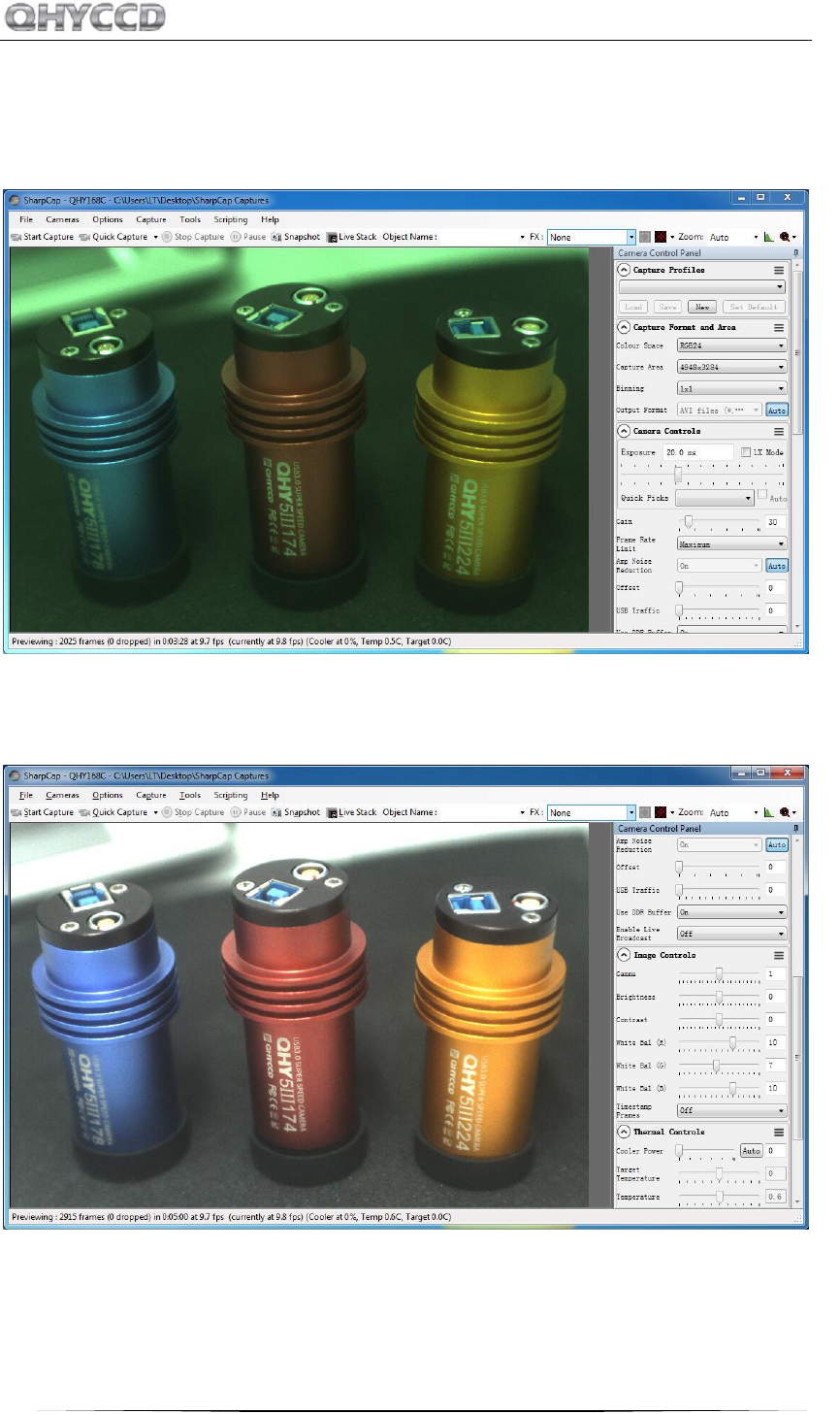This screenshot has height=1414, width=840.
Task: Click the focus magnifier icon in upper window
Action: click(x=785, y=237)
